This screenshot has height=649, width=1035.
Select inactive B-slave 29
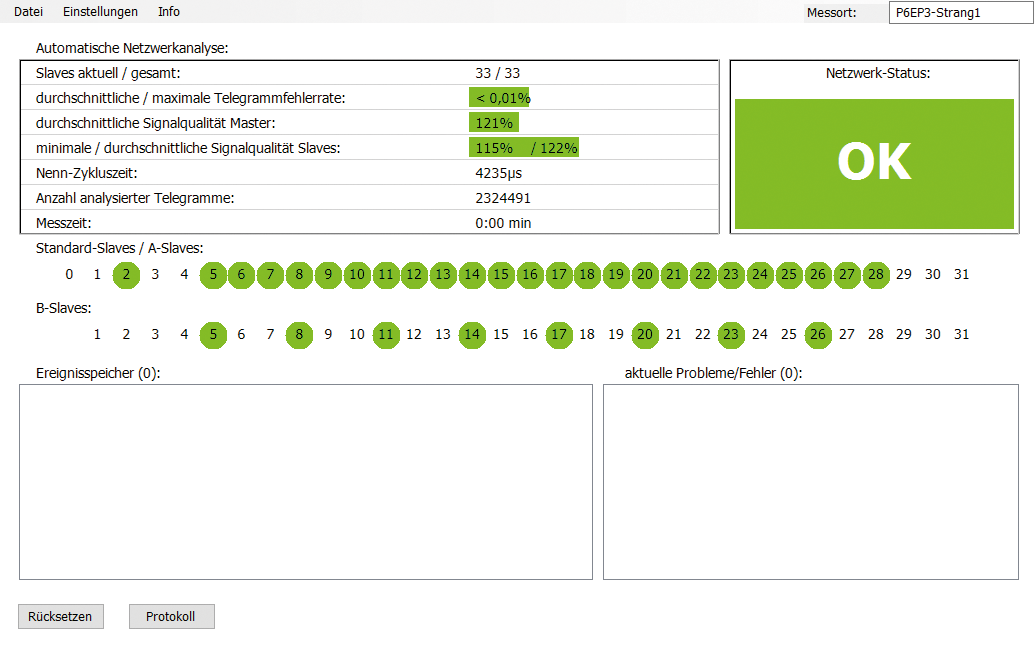coord(904,335)
